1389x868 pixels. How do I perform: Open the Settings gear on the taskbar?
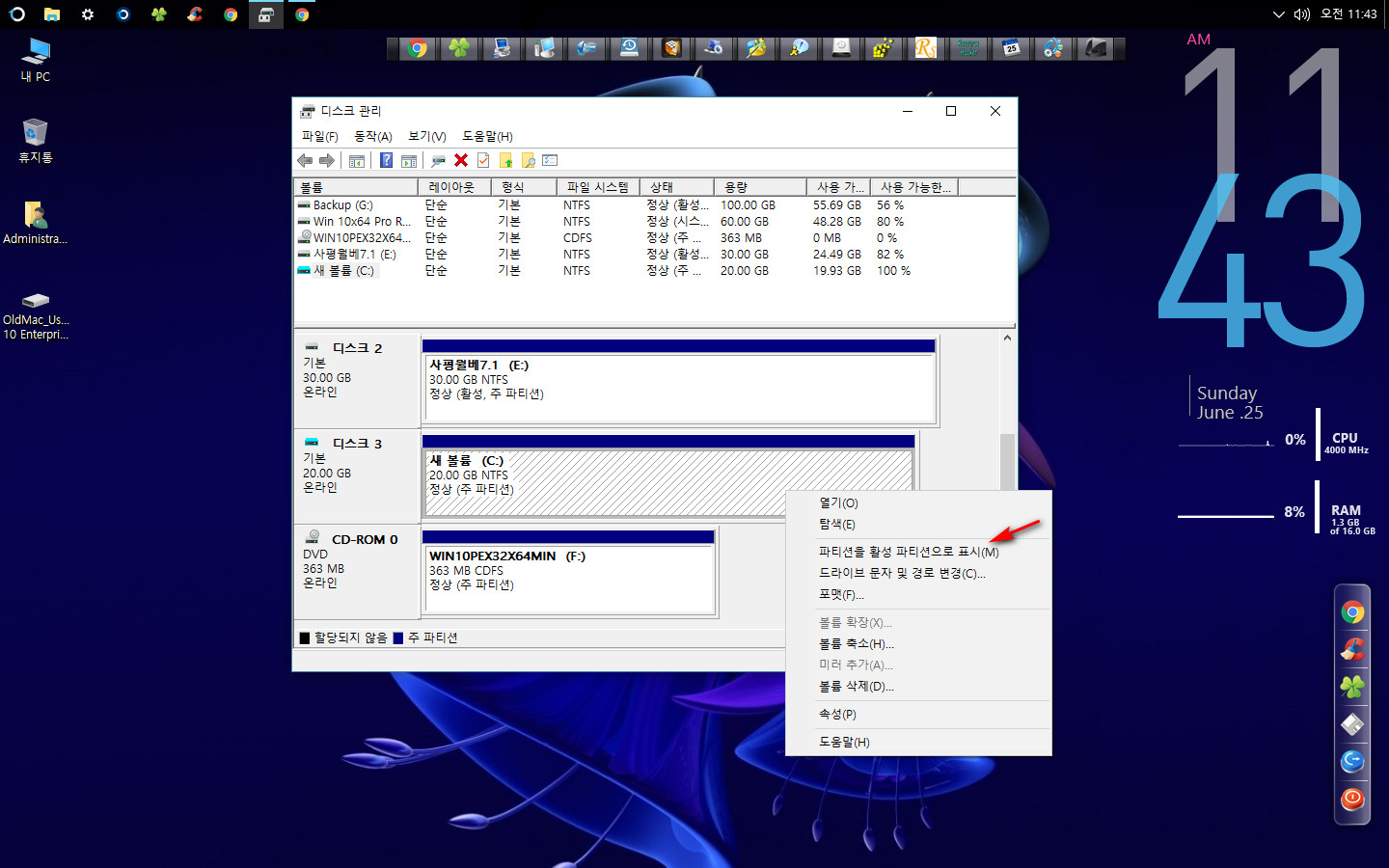click(88, 14)
